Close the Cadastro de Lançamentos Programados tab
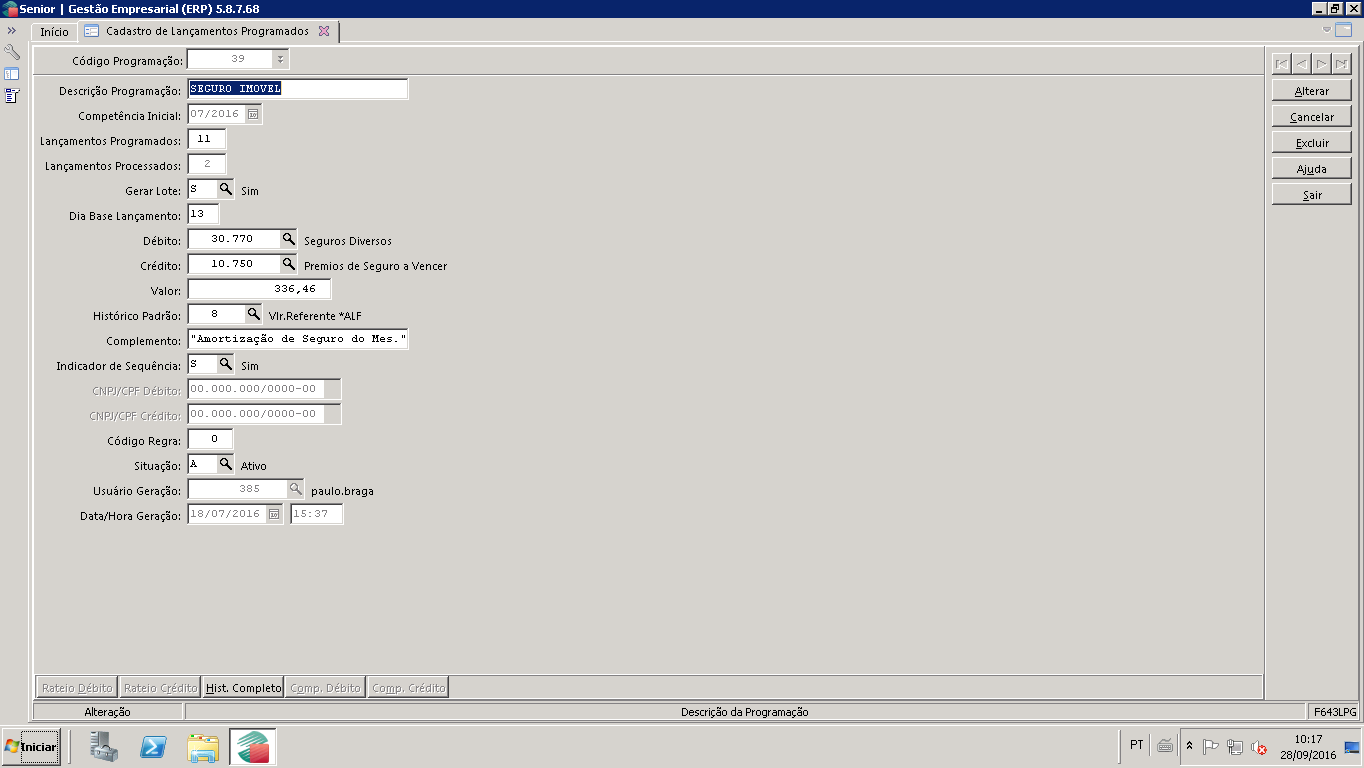Viewport: 1364px width, 768px height. click(x=324, y=31)
